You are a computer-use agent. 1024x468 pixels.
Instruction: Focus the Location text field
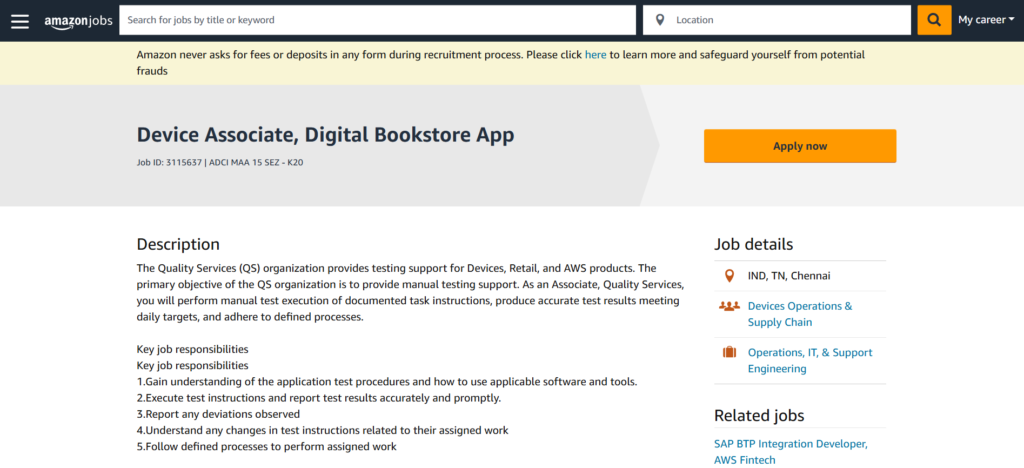pos(788,20)
